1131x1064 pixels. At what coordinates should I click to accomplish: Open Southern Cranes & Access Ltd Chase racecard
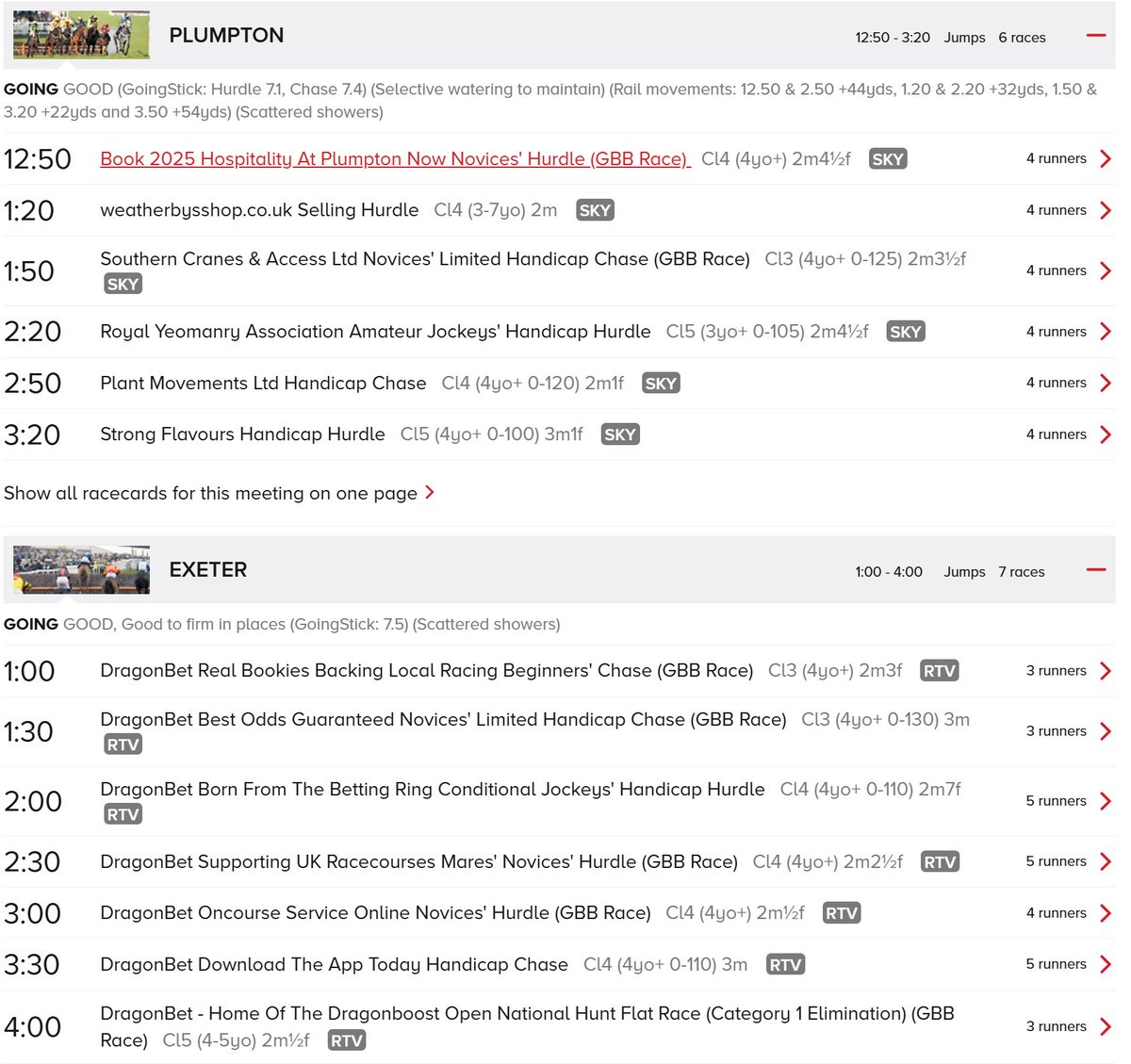point(425,259)
